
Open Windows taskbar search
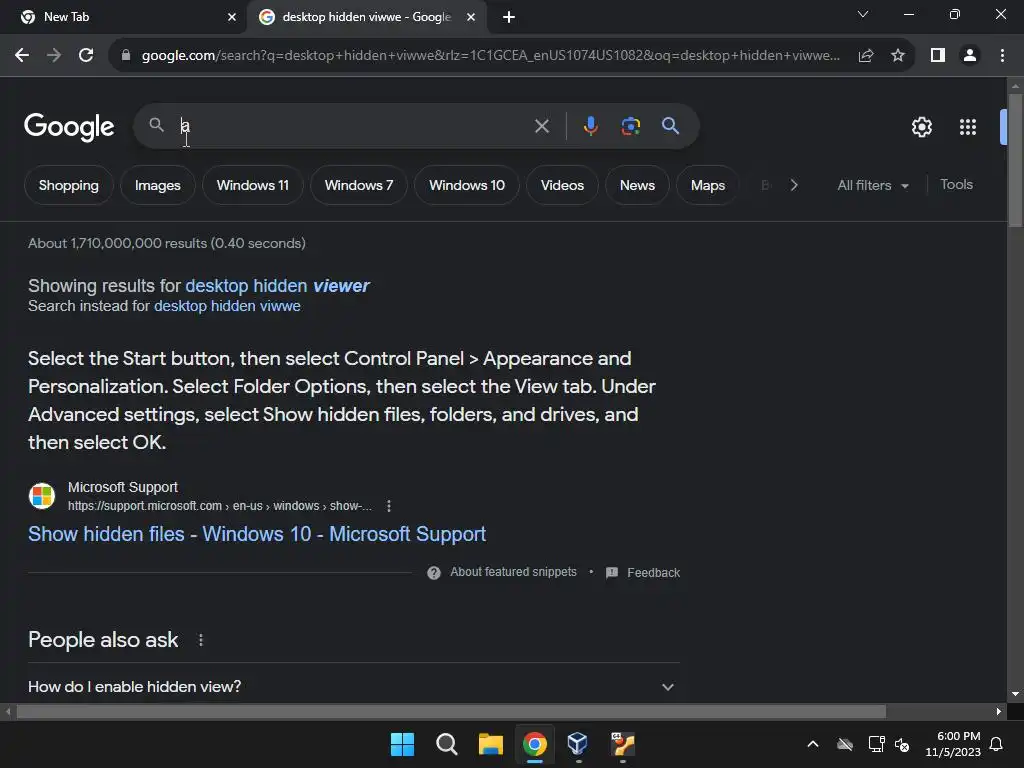point(447,744)
